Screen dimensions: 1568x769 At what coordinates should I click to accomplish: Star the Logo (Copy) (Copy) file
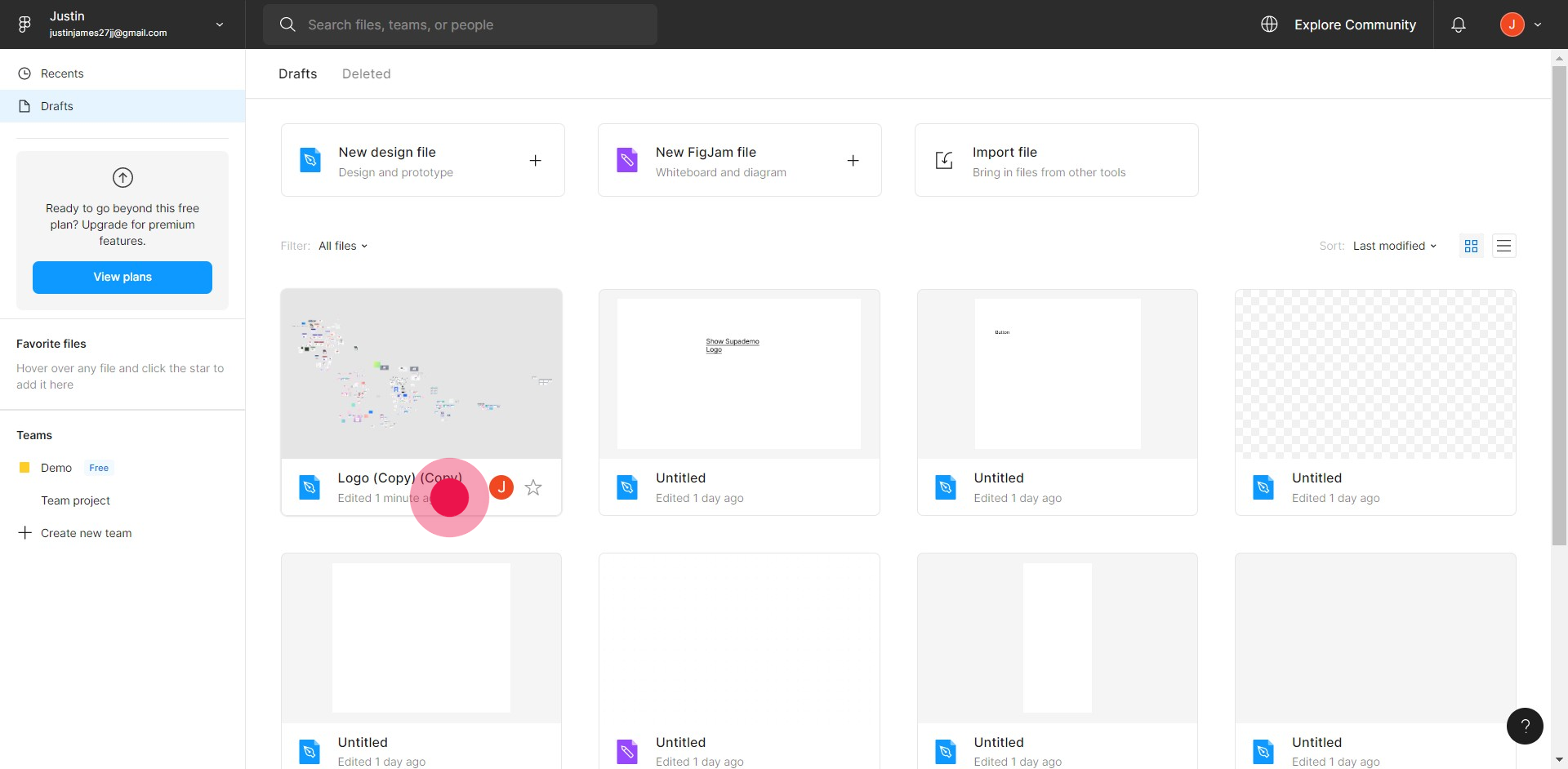tap(533, 487)
